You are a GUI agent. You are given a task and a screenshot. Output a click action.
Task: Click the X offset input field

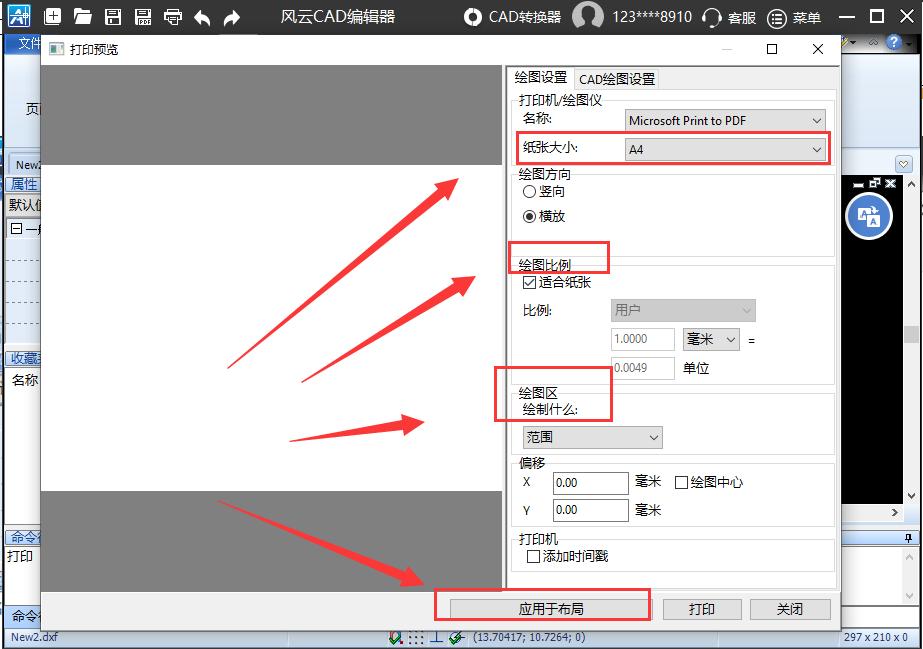pos(590,482)
